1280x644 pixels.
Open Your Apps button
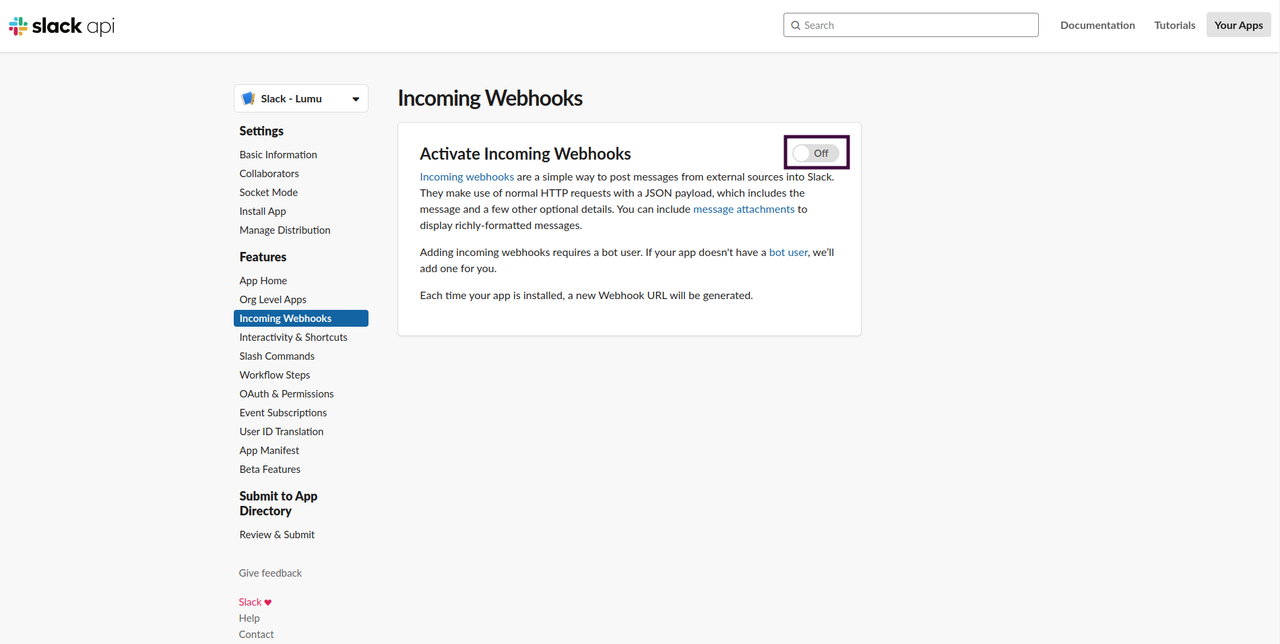pos(1238,25)
